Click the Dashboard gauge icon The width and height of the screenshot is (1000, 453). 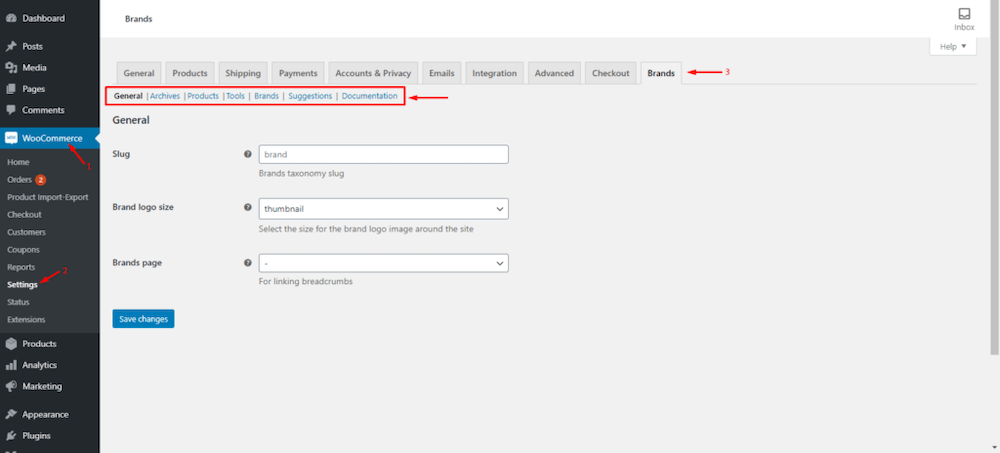coord(11,19)
